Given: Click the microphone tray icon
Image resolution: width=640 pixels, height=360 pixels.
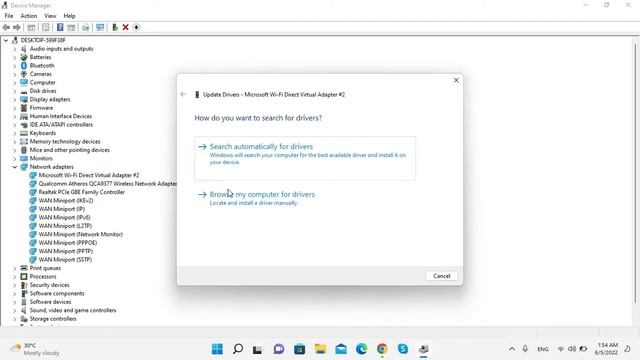Looking at the screenshot, I should (x=525, y=349).
